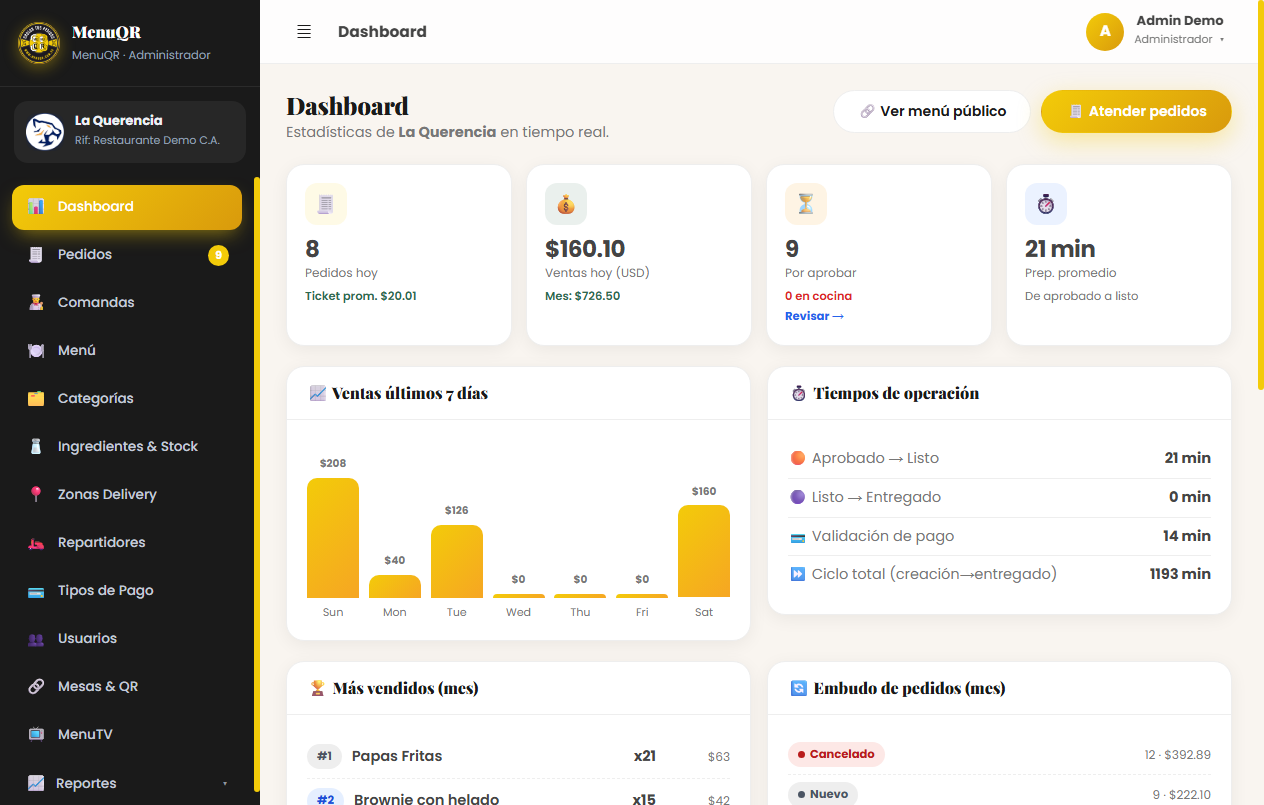Click the Atender pedidos button
The image size is (1264, 805).
pos(1136,111)
